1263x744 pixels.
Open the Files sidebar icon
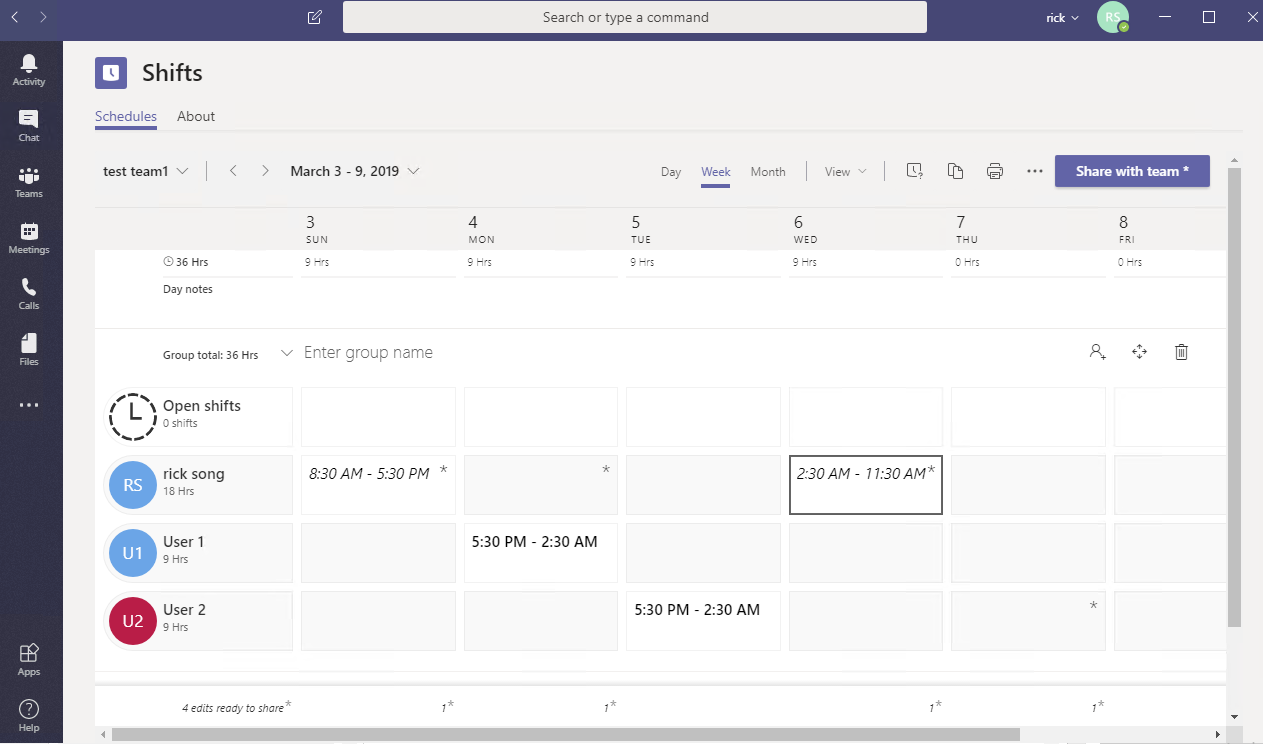tap(28, 349)
